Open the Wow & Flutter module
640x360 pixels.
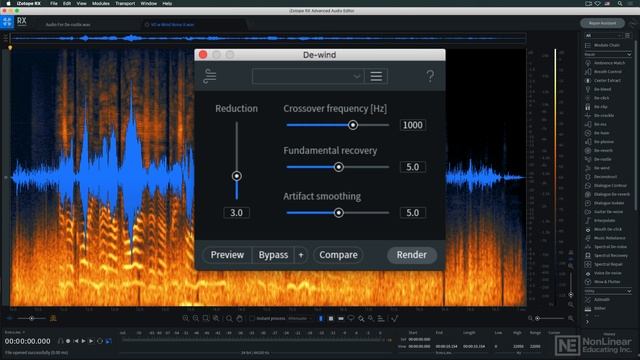[607, 282]
